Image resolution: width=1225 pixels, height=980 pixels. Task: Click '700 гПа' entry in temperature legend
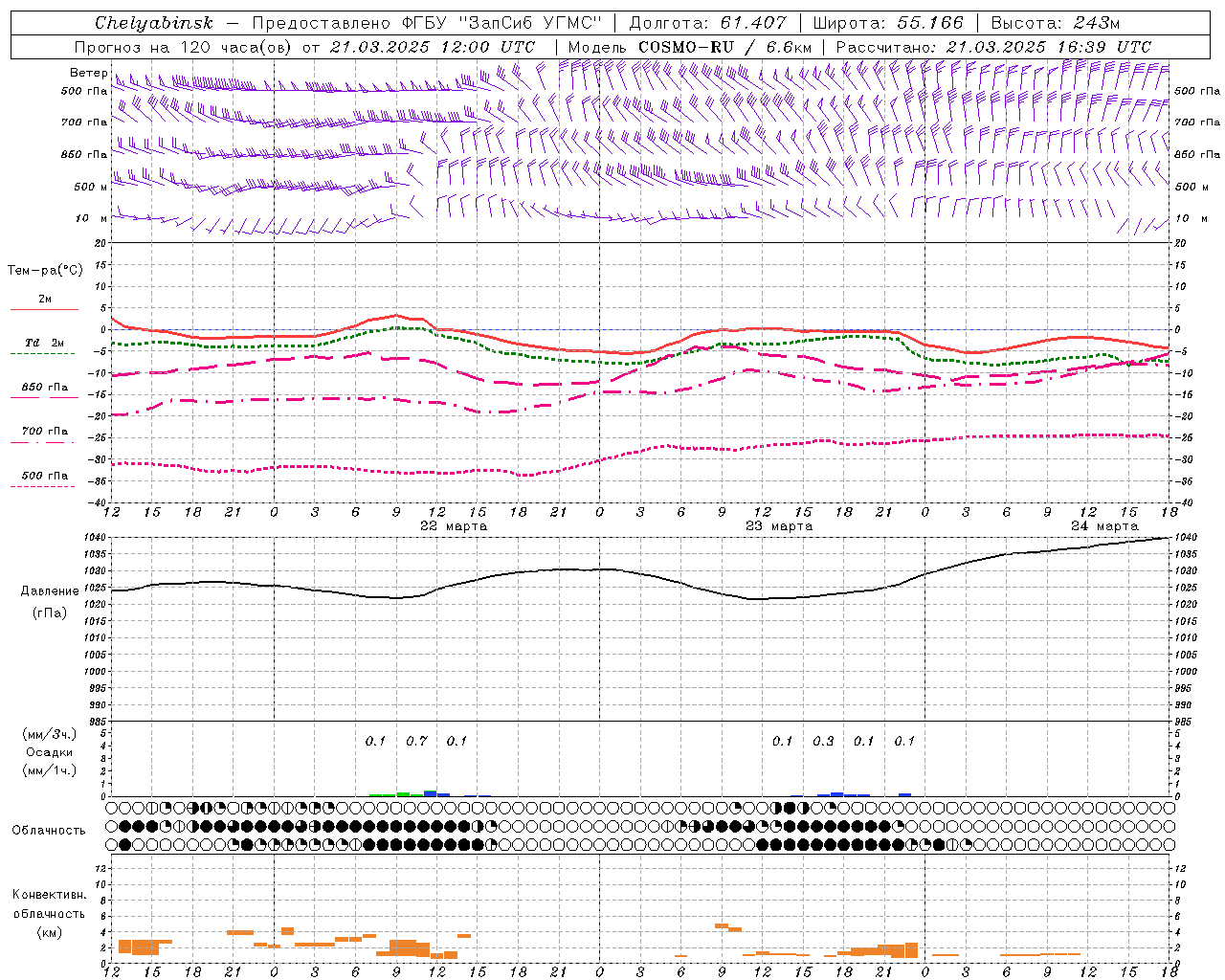point(45,432)
